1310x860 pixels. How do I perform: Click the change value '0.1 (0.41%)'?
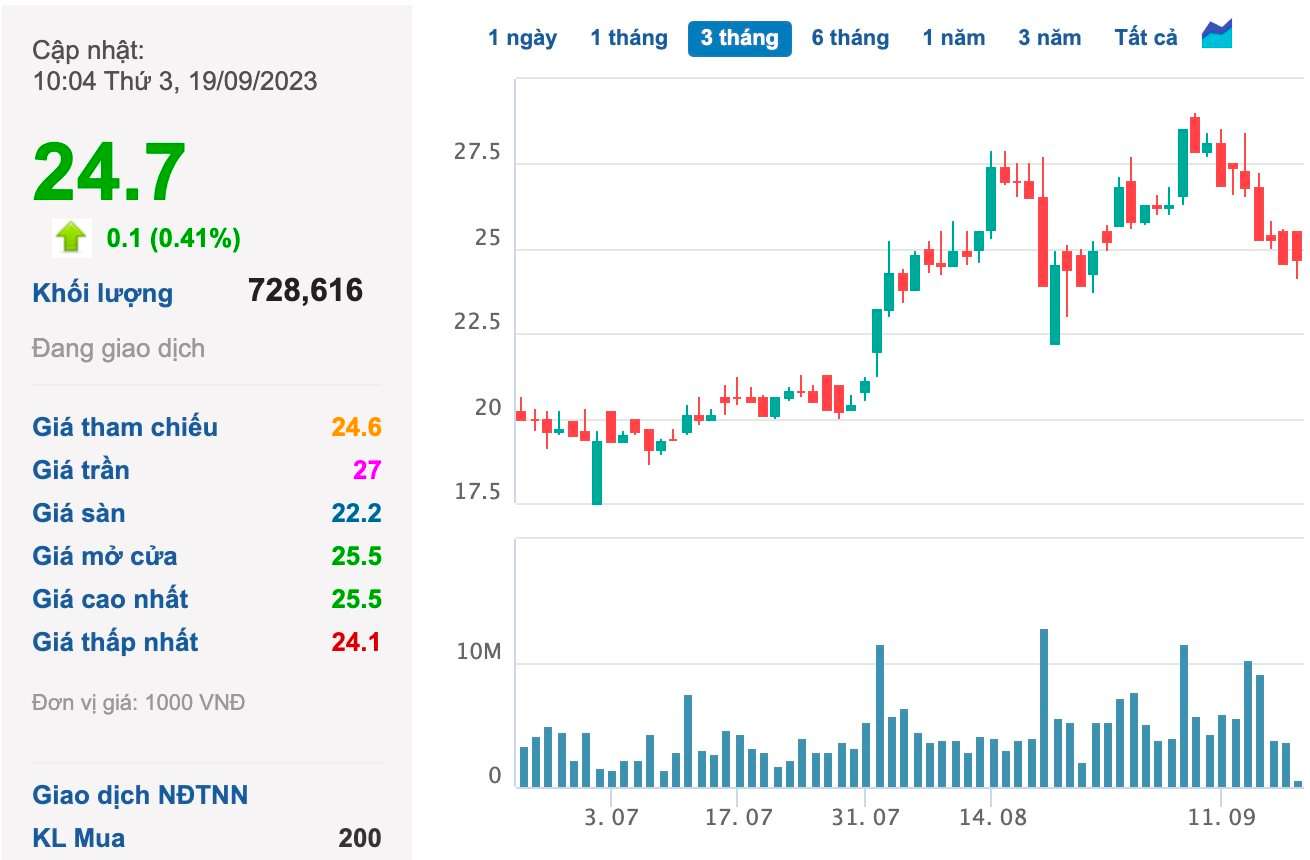click(173, 238)
